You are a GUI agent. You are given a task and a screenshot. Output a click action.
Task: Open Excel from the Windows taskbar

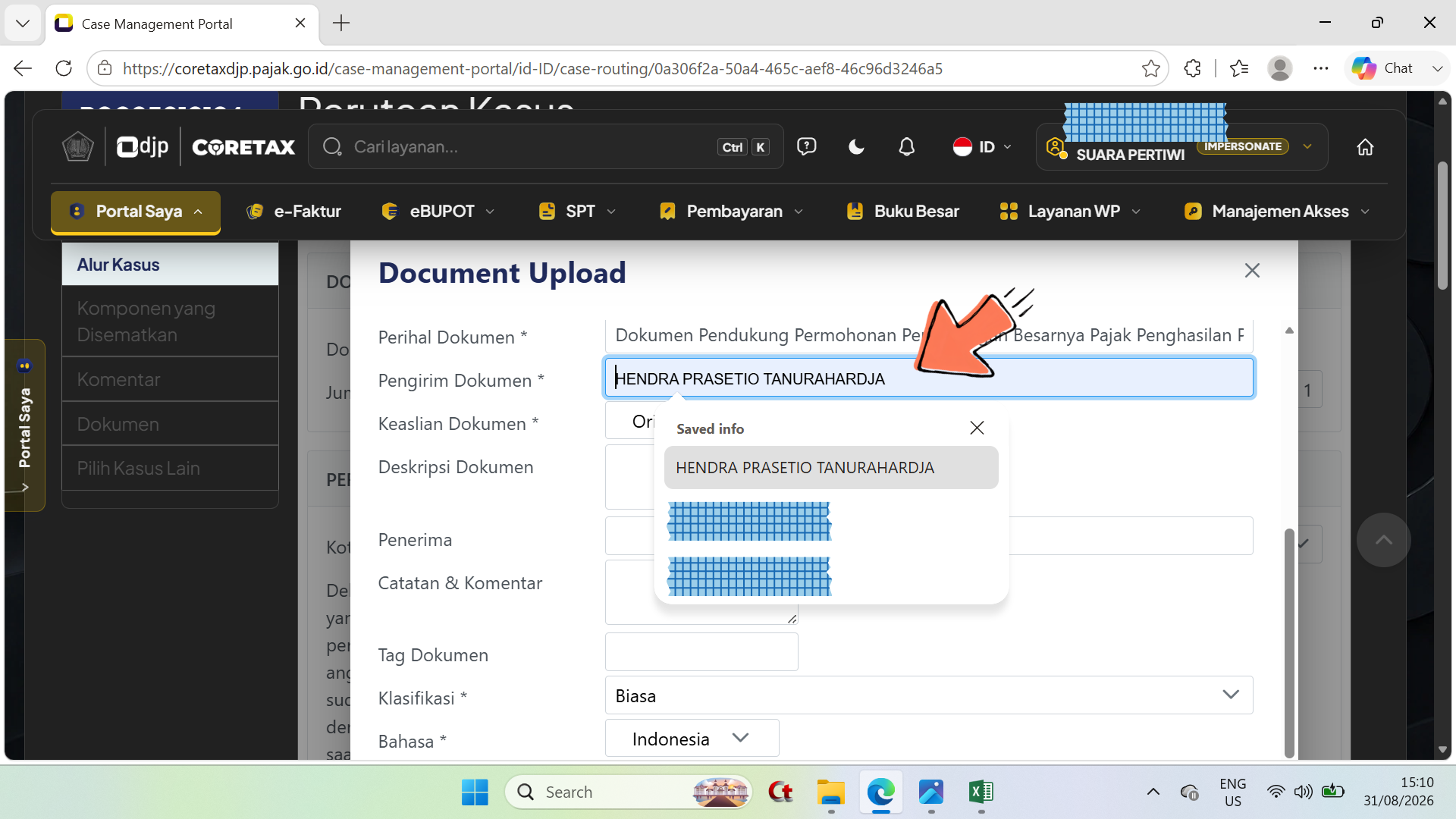tap(981, 792)
